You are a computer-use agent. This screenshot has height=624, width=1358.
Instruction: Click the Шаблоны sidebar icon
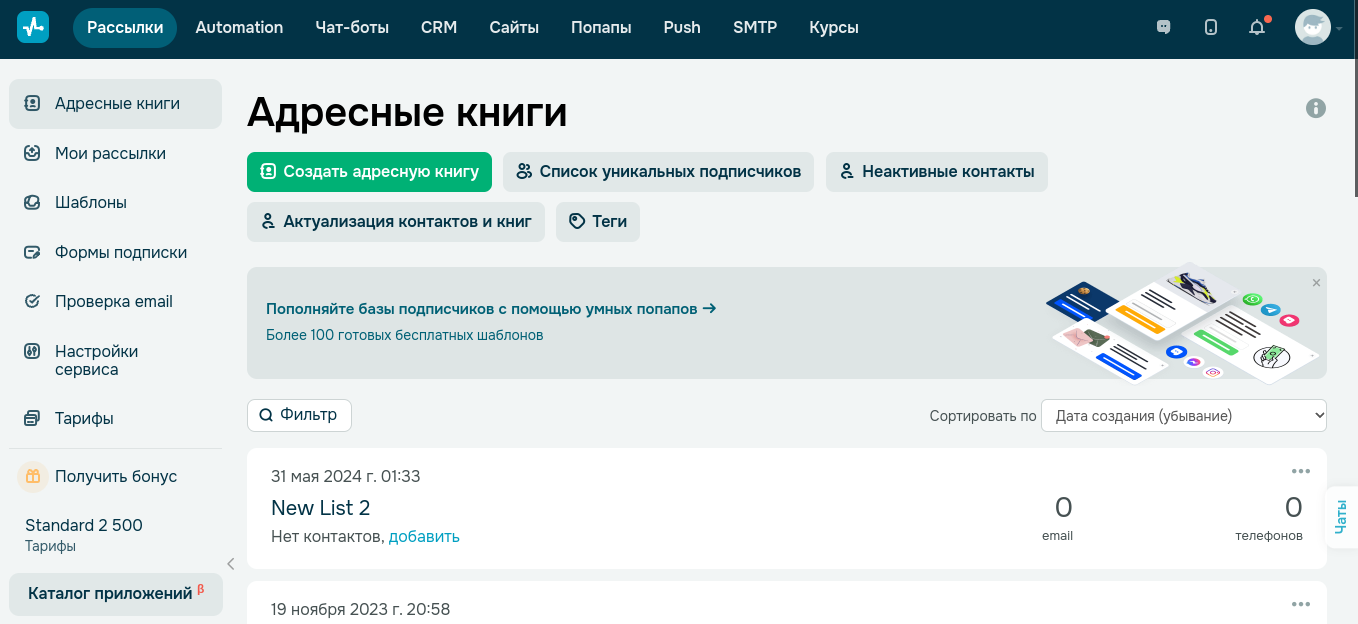pyautogui.click(x=33, y=202)
